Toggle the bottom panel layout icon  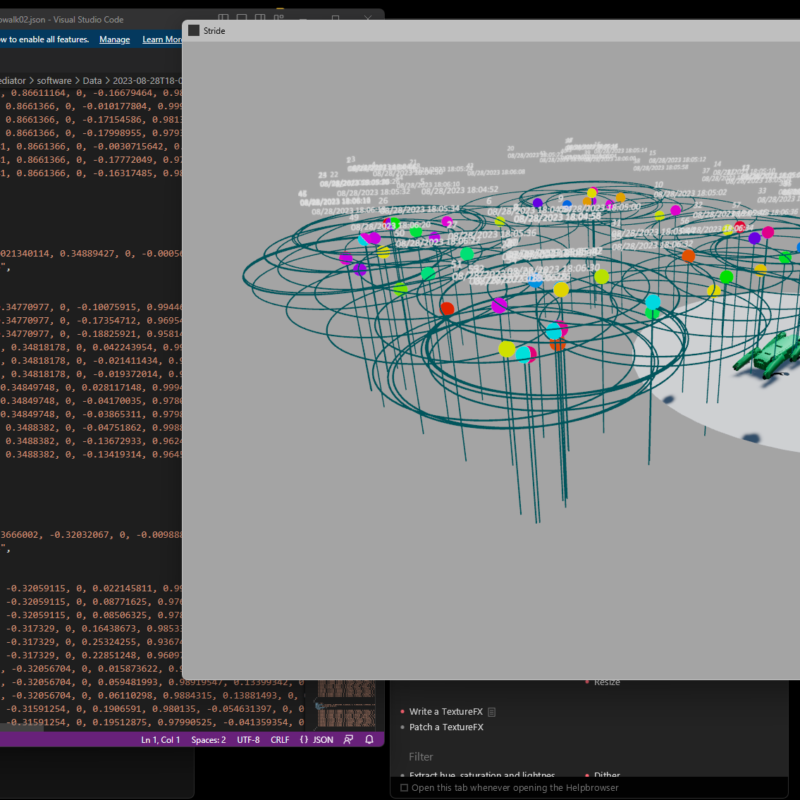click(x=244, y=18)
